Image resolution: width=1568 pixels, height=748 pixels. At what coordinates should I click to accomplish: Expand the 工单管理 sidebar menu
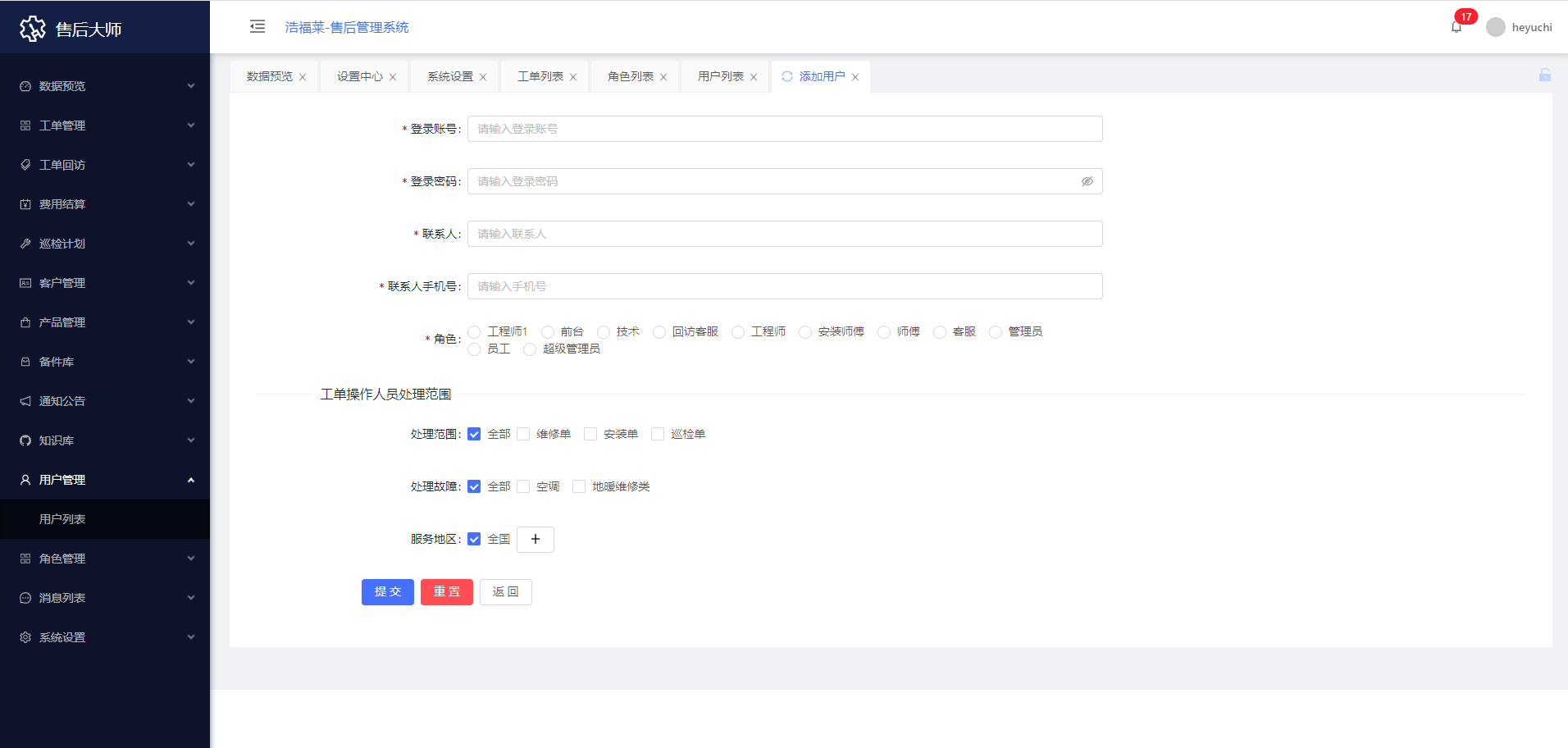pos(105,125)
